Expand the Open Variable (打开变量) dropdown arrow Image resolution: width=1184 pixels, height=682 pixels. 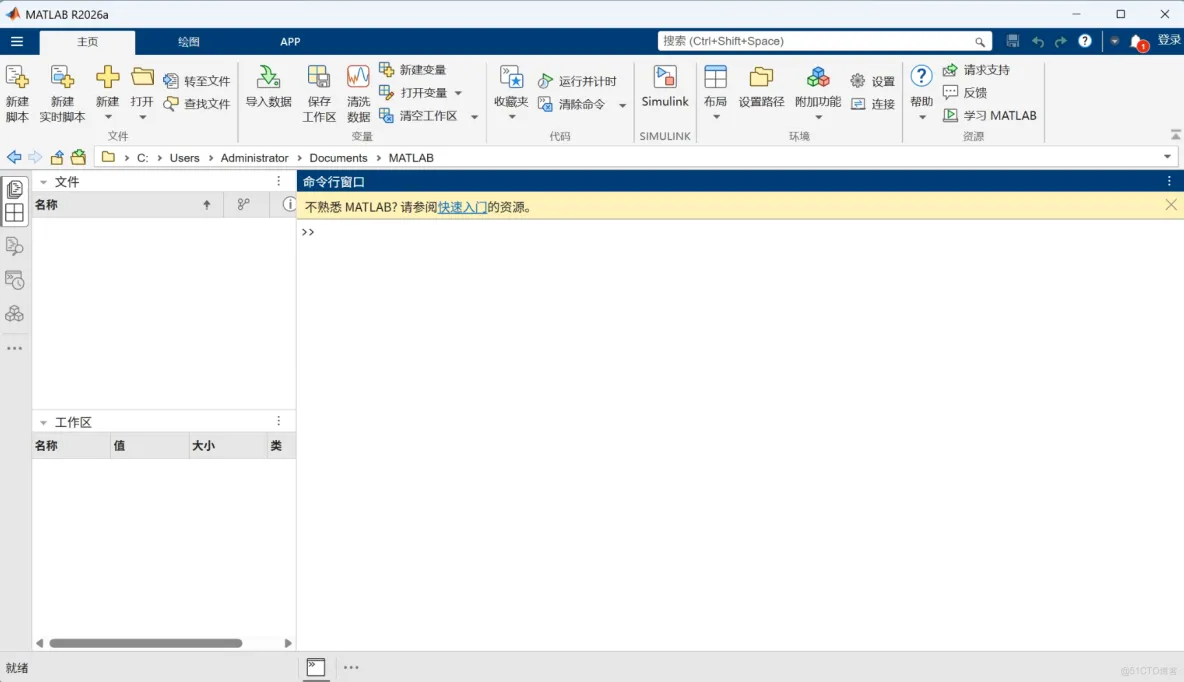[x=458, y=93]
